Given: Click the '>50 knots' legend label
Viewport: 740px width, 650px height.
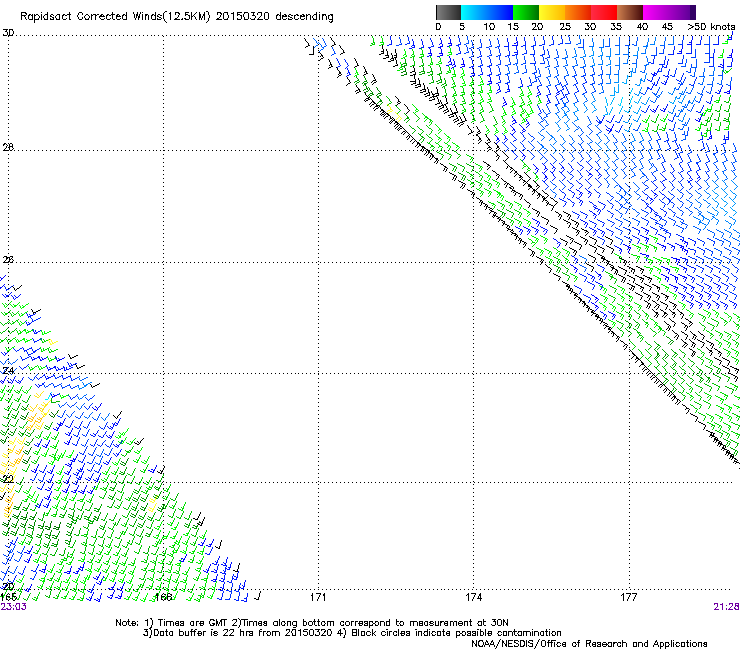Looking at the screenshot, I should pos(711,27).
